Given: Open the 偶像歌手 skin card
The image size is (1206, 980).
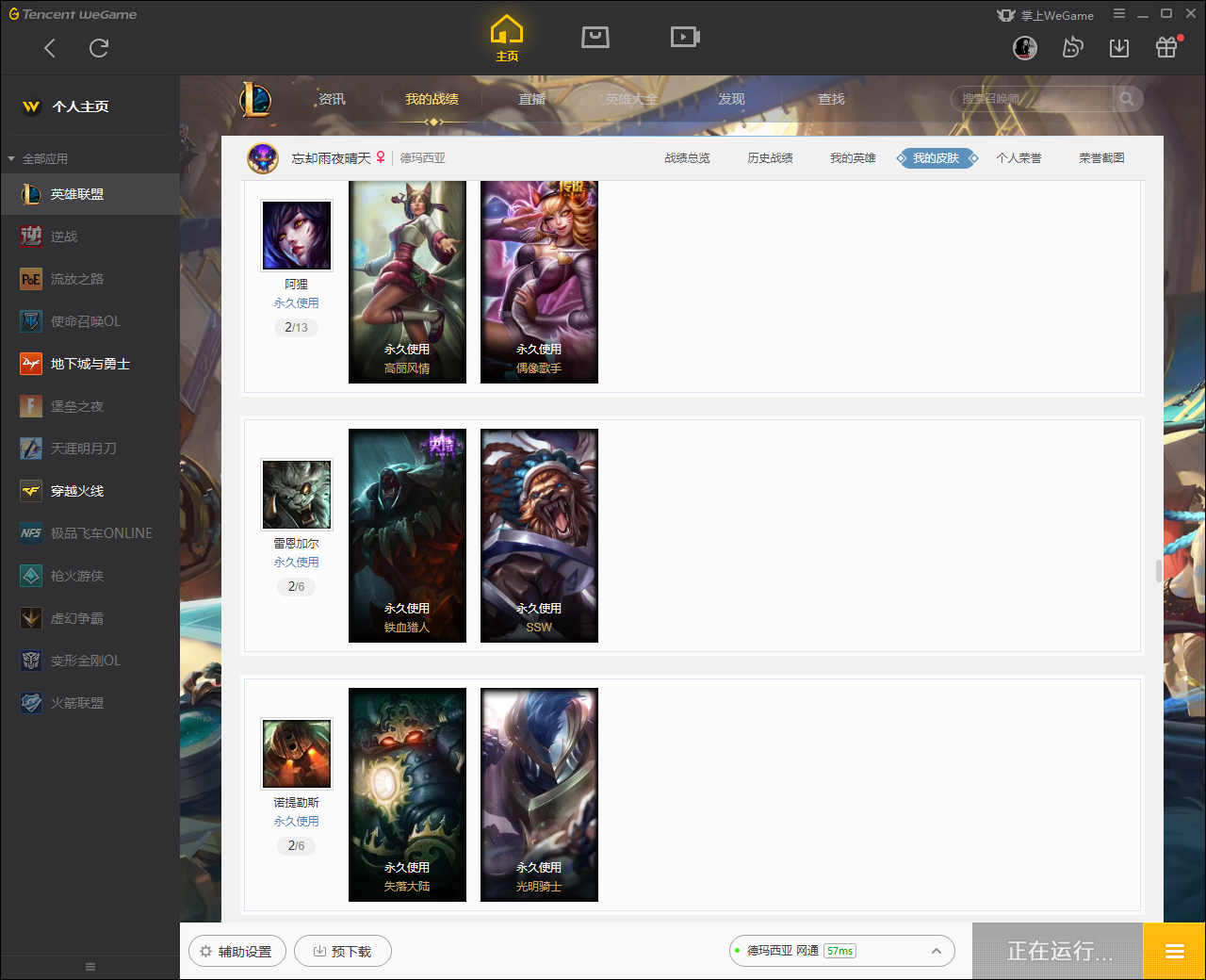Looking at the screenshot, I should 539,282.
